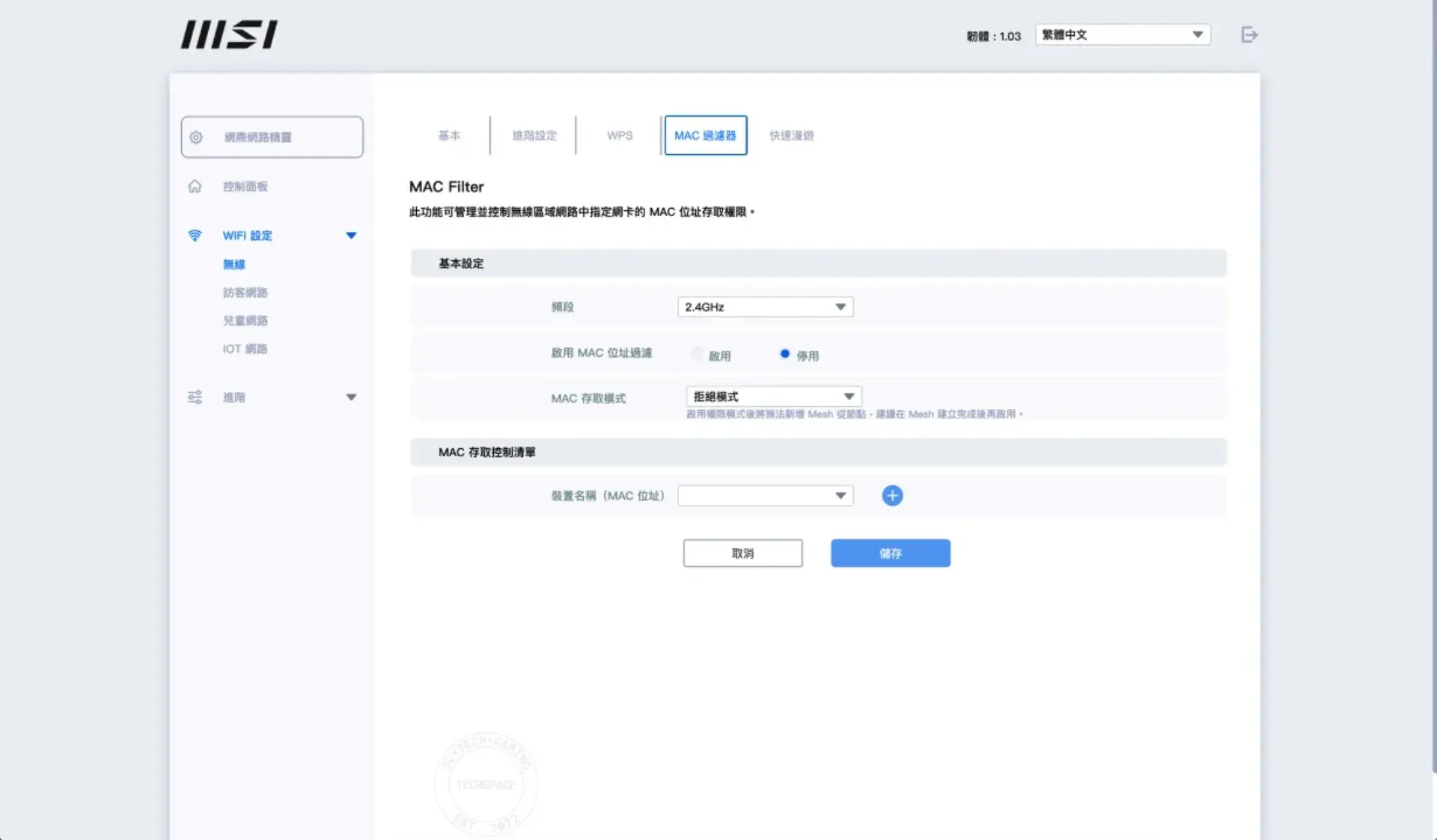Click the MSI logo
Image resolution: width=1437 pixels, height=840 pixels.
229,34
